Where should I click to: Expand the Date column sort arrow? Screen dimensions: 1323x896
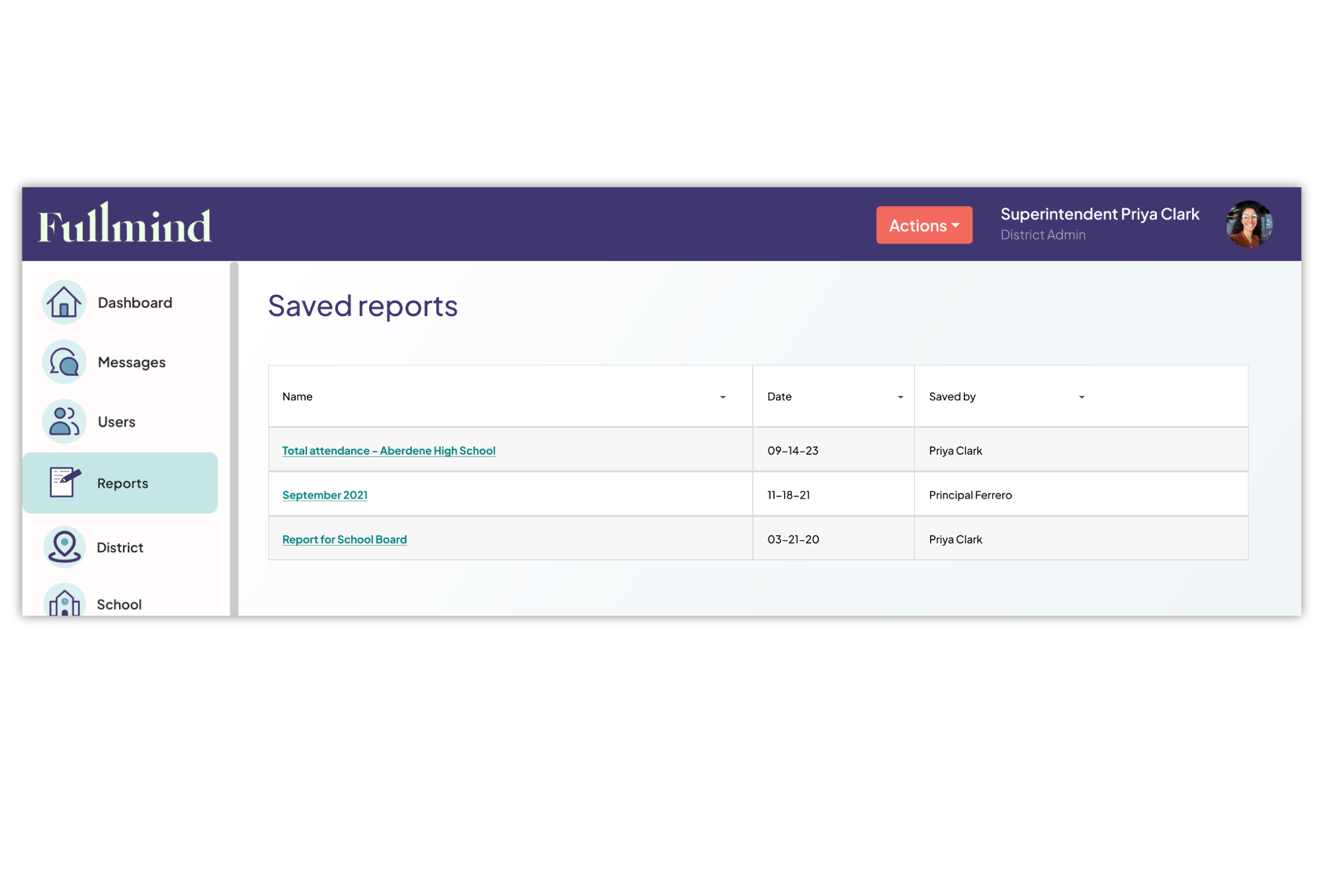coord(900,397)
